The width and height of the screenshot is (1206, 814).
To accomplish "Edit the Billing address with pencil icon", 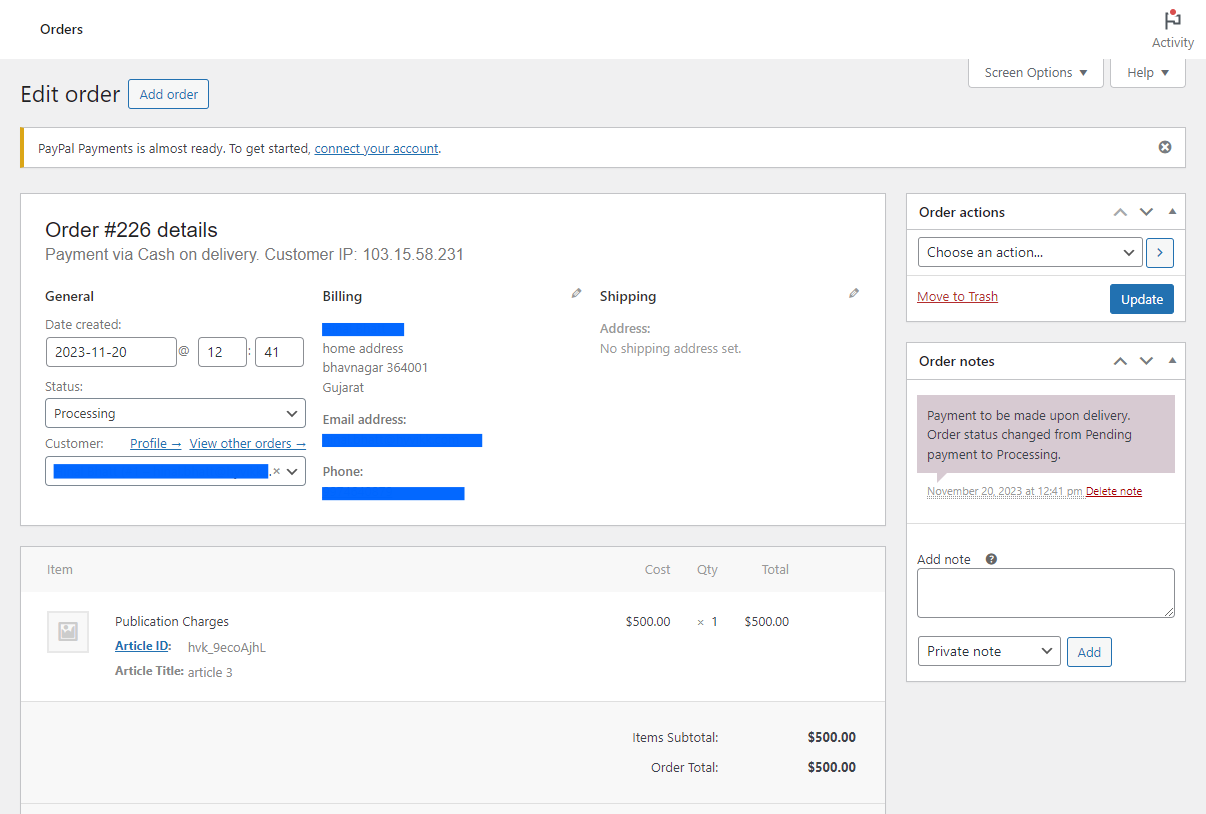I will tap(576, 292).
